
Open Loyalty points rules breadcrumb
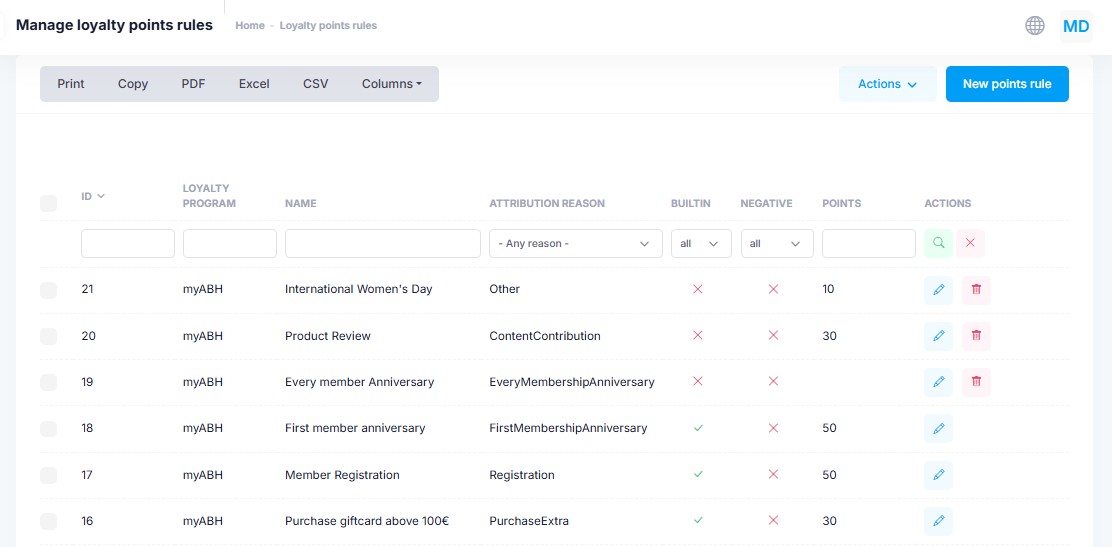(328, 26)
